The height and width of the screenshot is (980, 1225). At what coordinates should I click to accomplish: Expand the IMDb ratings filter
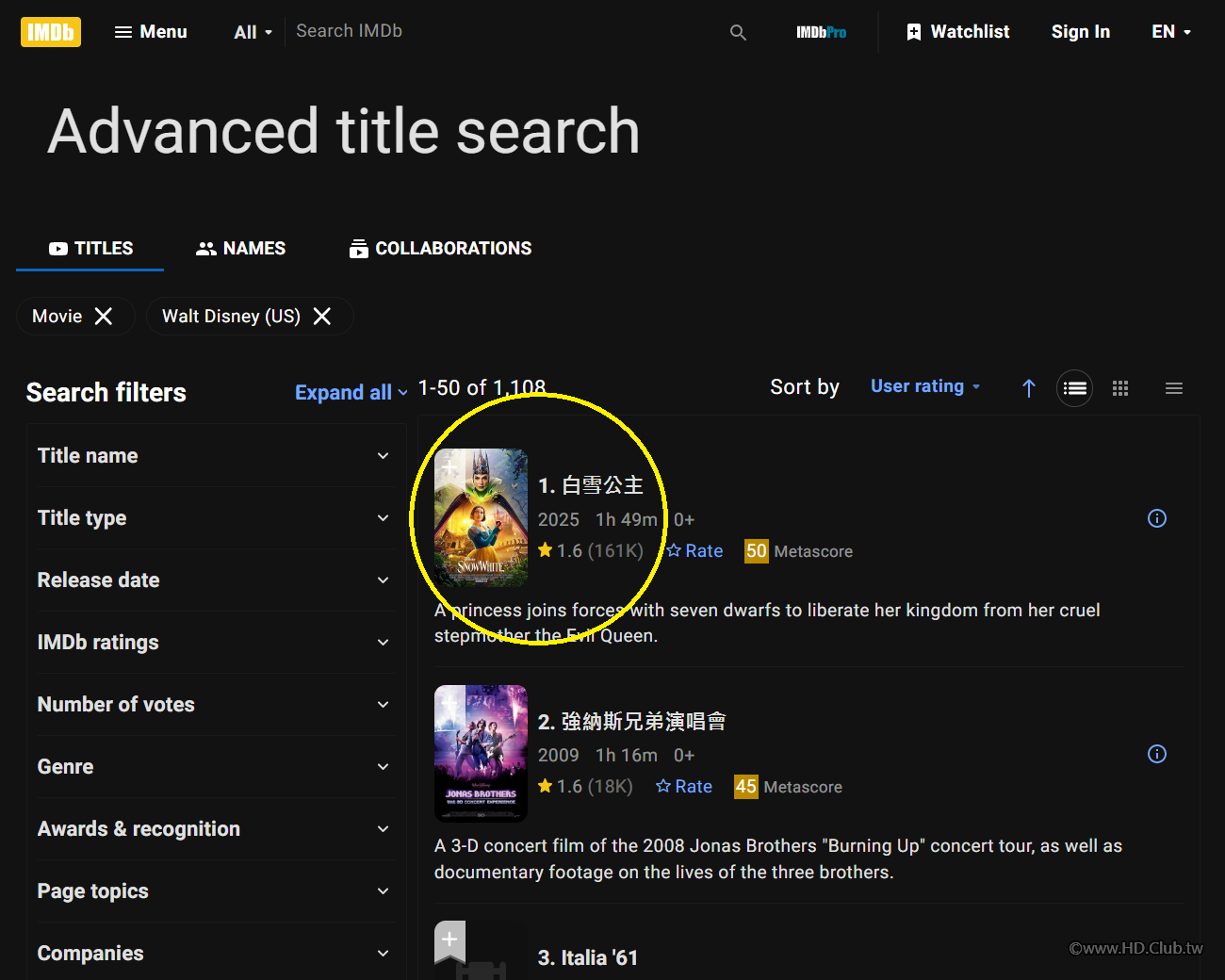click(215, 643)
